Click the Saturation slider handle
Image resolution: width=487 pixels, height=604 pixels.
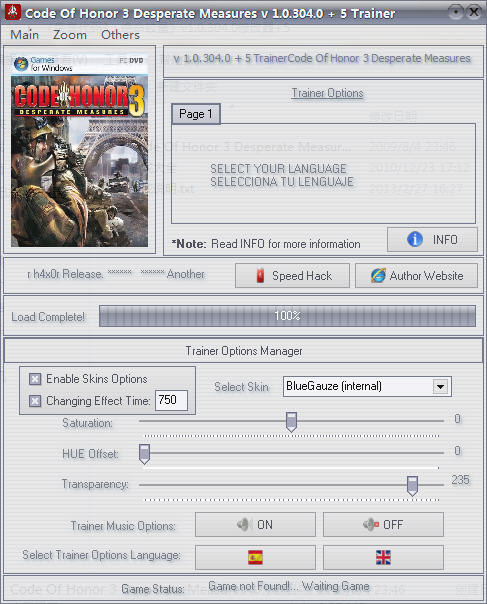(x=291, y=422)
